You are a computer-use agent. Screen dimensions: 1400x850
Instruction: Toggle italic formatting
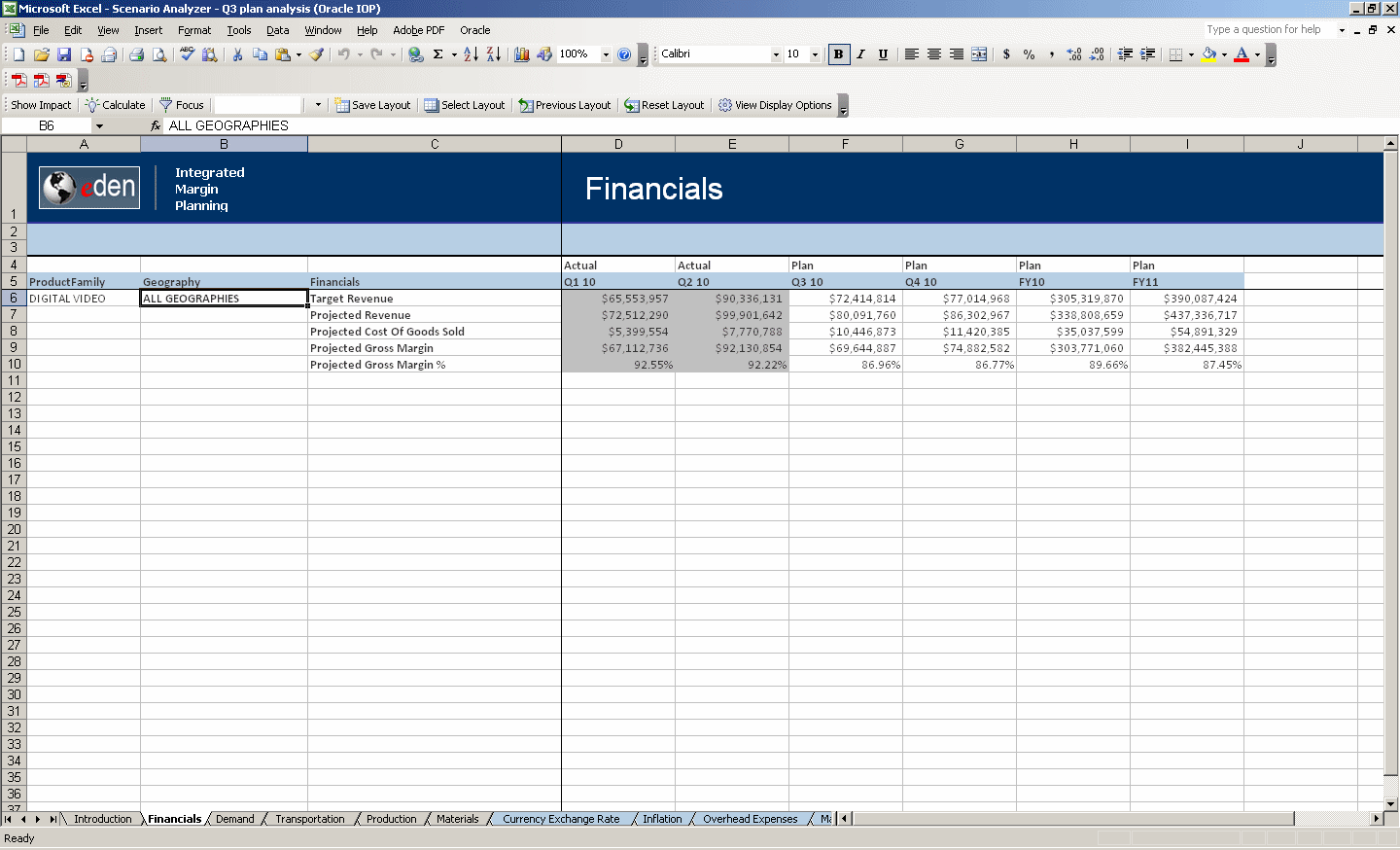tap(859, 54)
